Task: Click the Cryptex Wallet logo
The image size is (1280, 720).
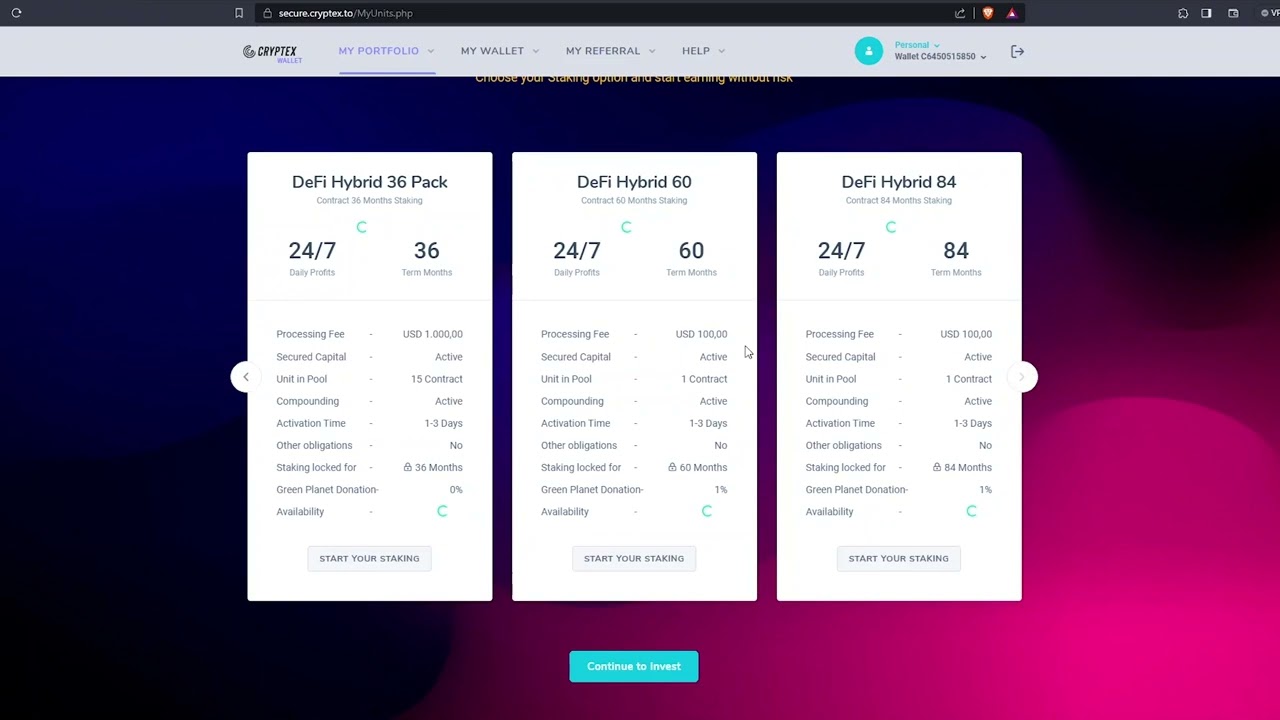Action: coord(271,53)
